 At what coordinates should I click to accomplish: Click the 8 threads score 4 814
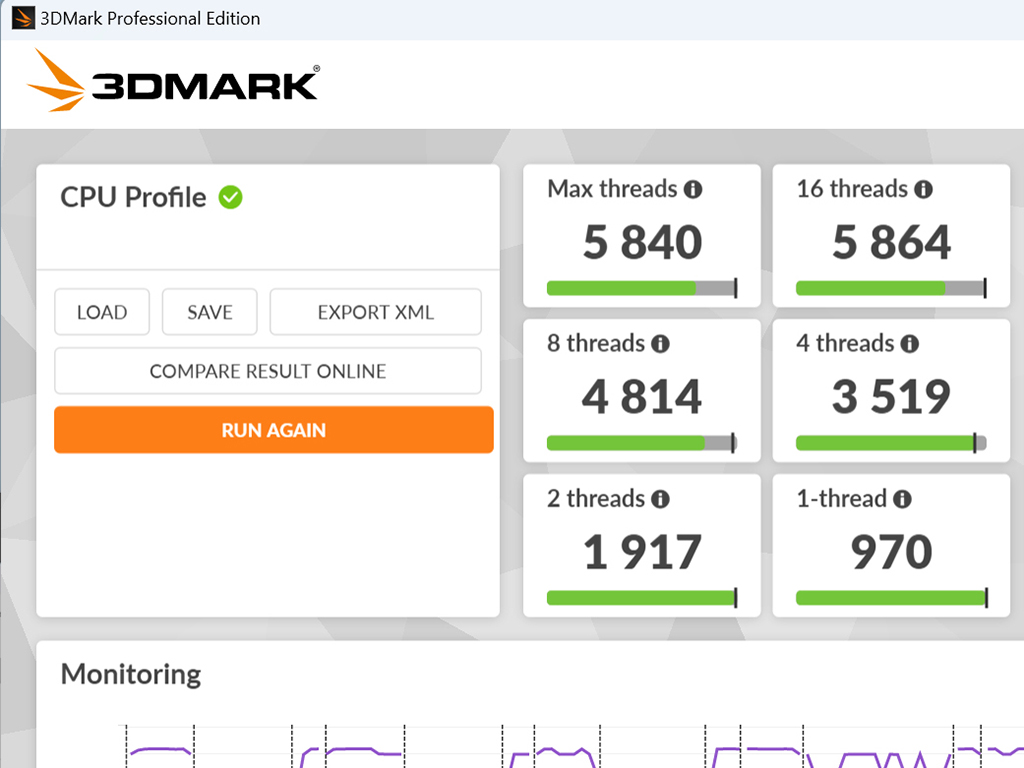[x=642, y=396]
